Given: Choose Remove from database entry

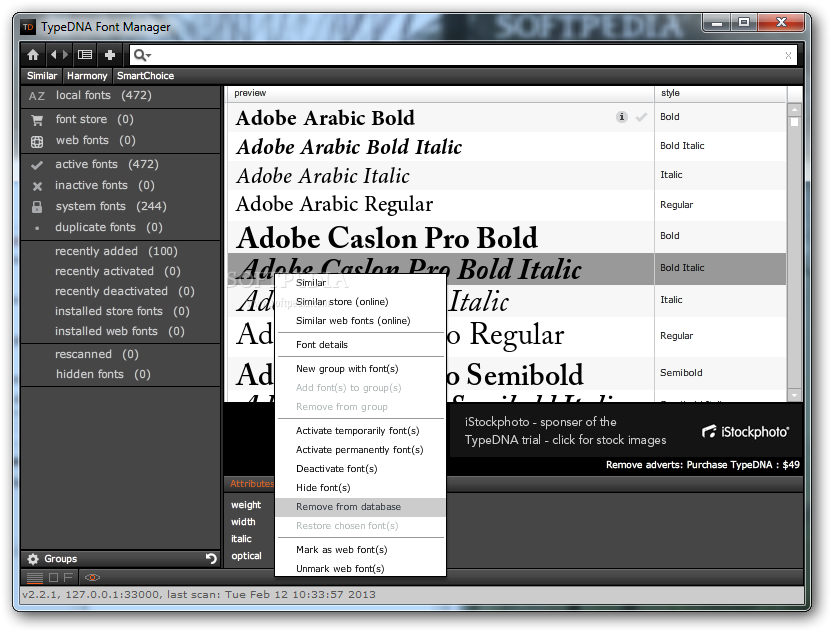Looking at the screenshot, I should (360, 507).
